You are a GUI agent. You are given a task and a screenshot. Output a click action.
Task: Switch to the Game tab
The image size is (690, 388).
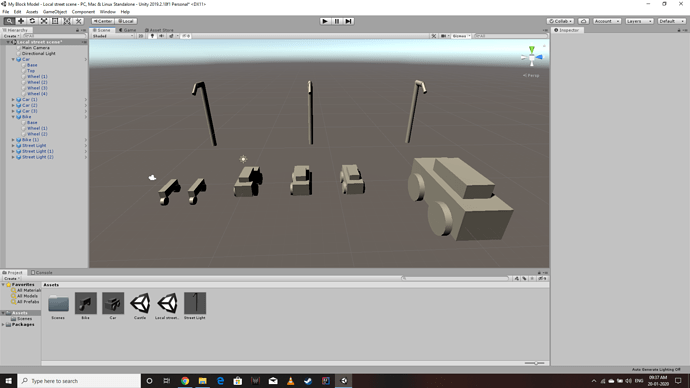coord(127,30)
